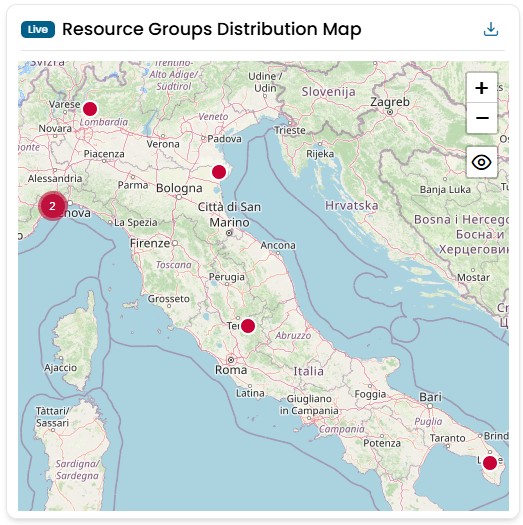Toggle map visibility with eye icon

coord(481,162)
